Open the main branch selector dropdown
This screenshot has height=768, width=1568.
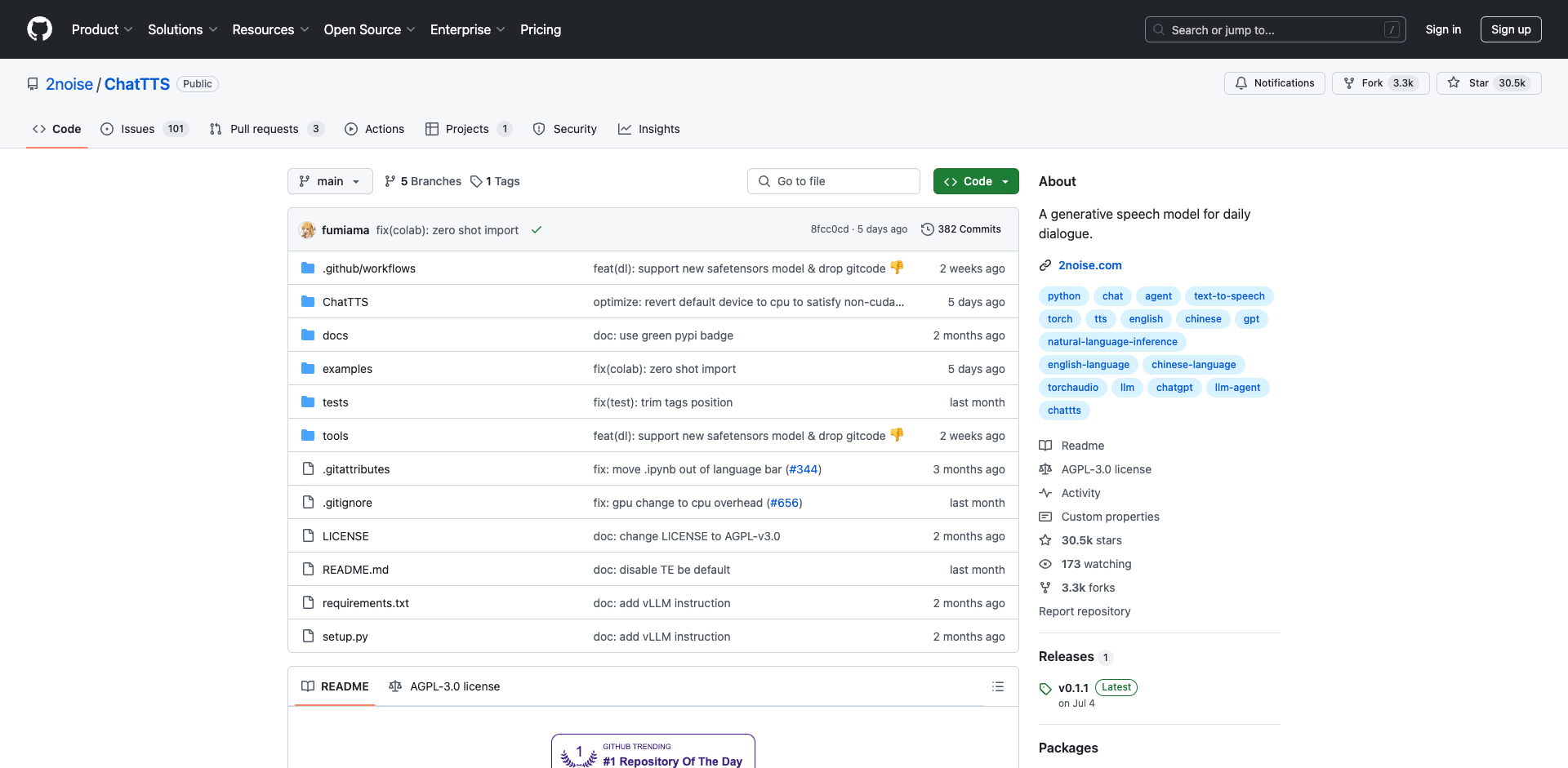tap(330, 181)
